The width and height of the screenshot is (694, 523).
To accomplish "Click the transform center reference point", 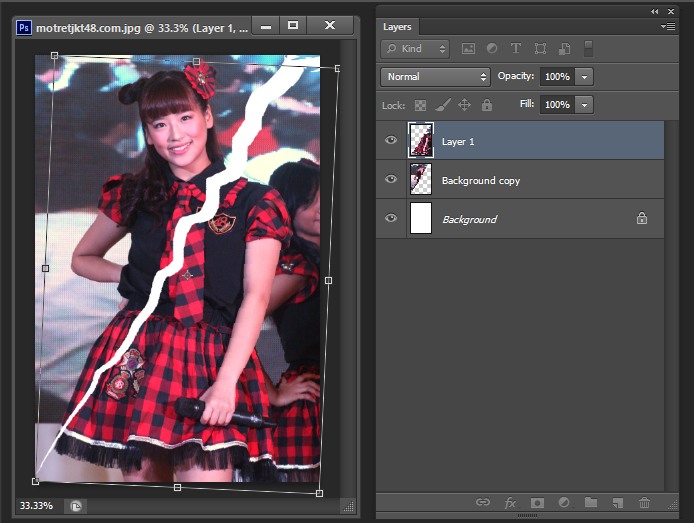I will (x=187, y=275).
